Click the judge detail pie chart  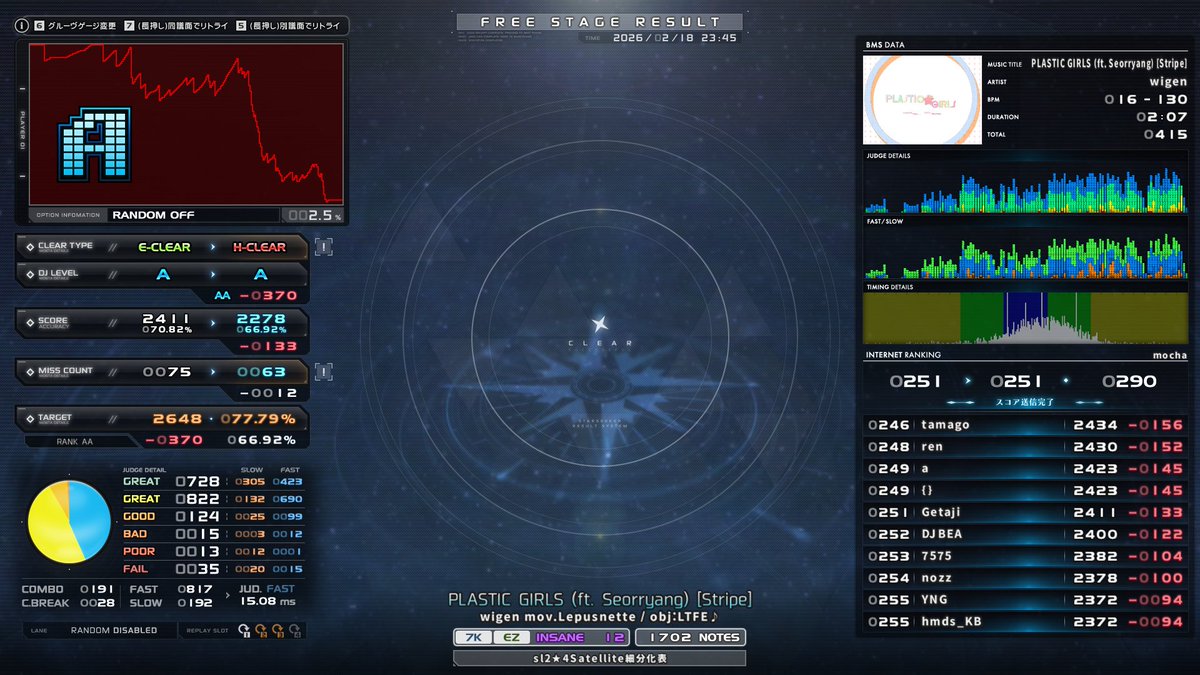[67, 519]
